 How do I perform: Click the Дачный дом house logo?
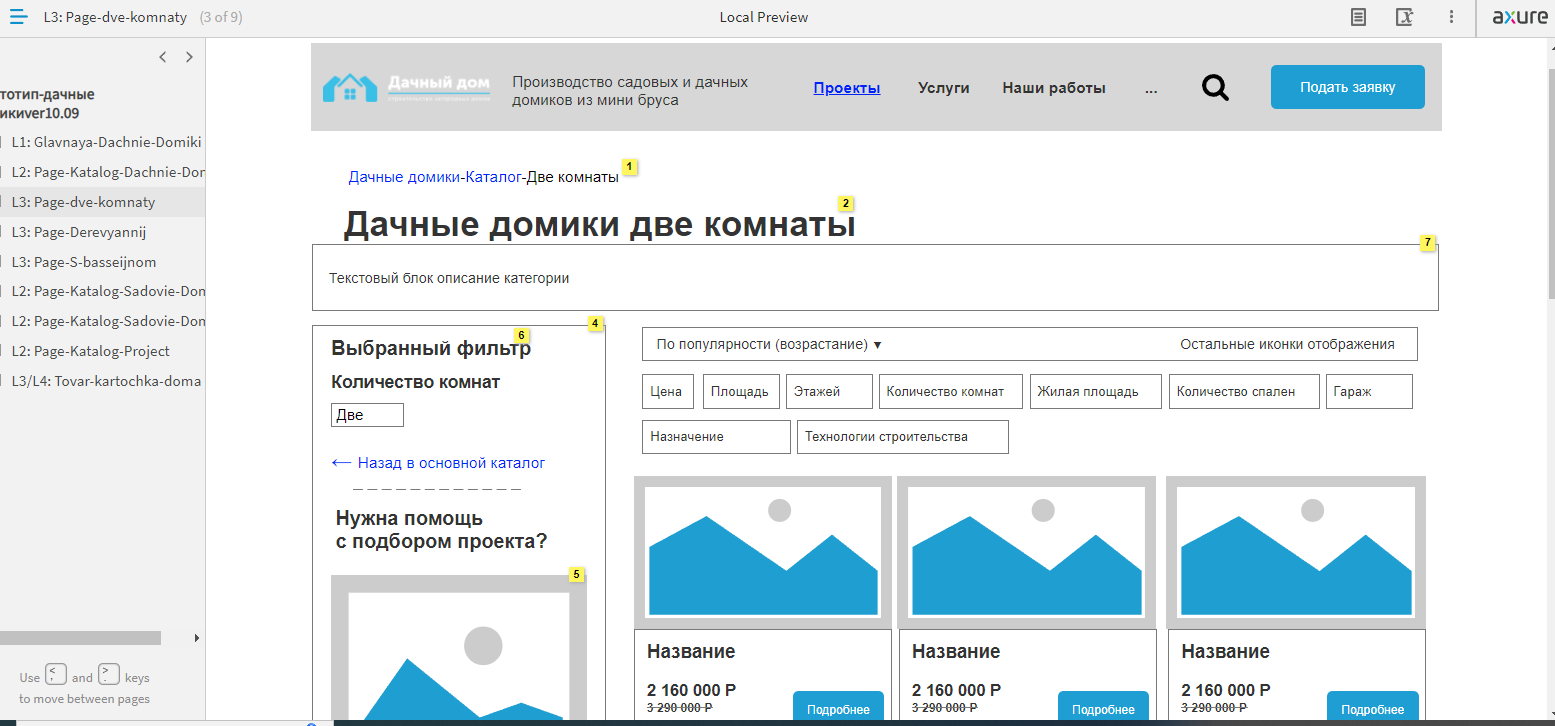pos(407,88)
